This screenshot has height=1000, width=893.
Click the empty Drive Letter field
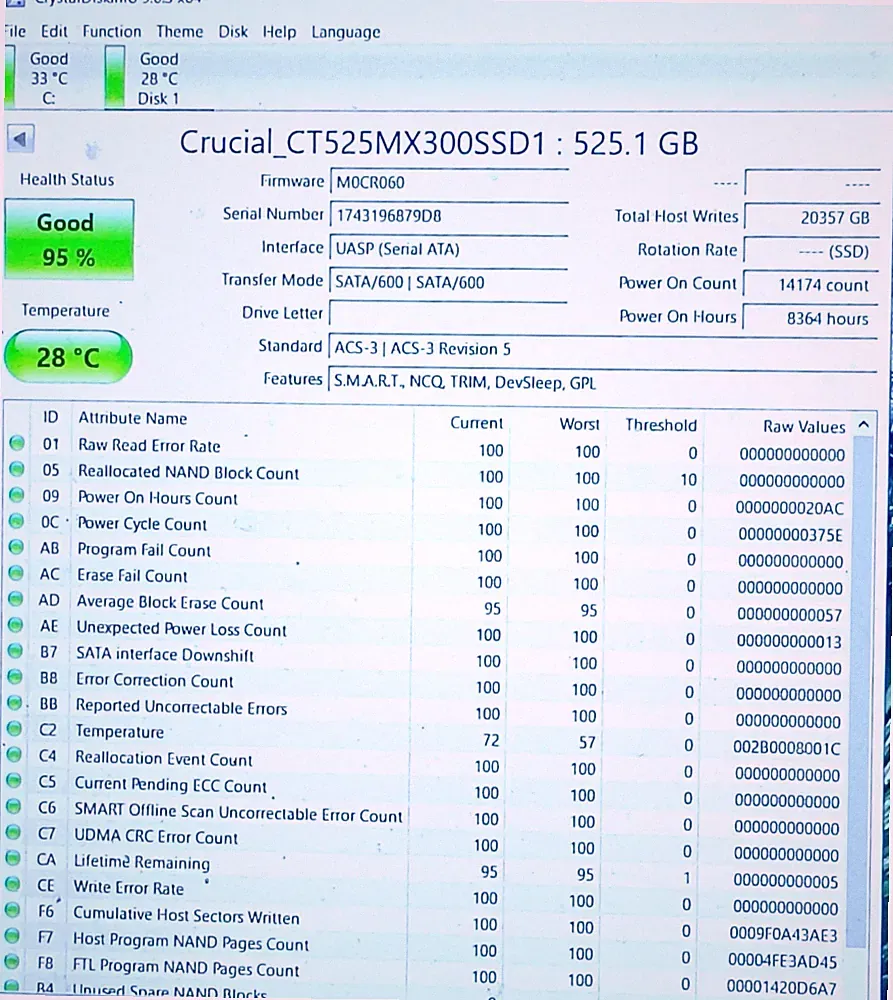pyautogui.click(x=448, y=314)
